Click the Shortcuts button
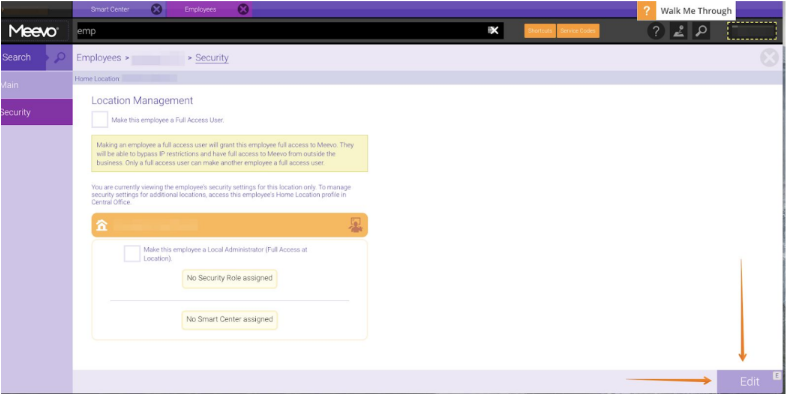The width and height of the screenshot is (787, 394). [x=540, y=31]
